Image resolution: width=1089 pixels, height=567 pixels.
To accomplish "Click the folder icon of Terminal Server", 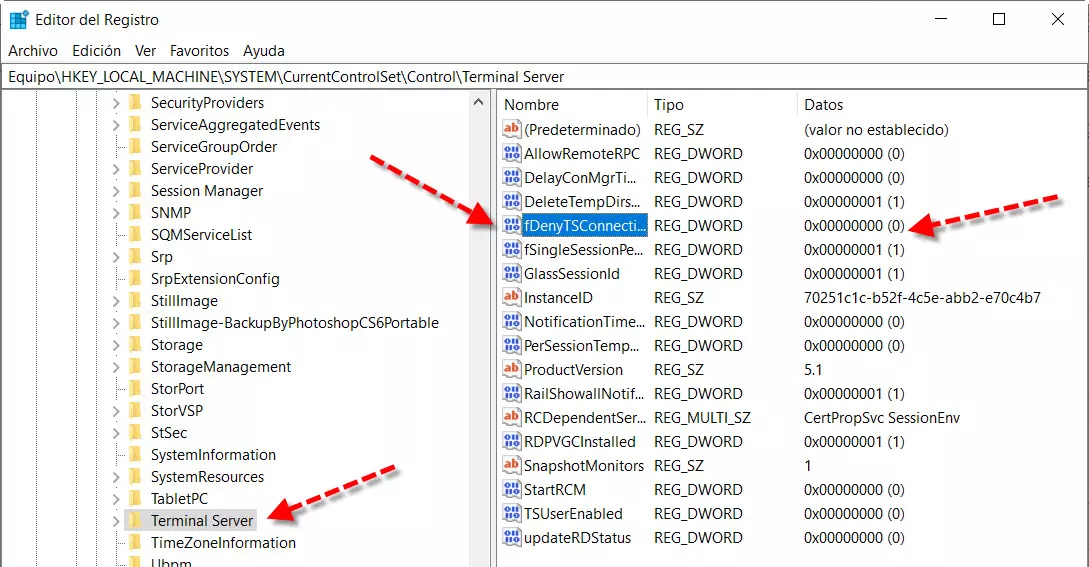I will pos(135,520).
